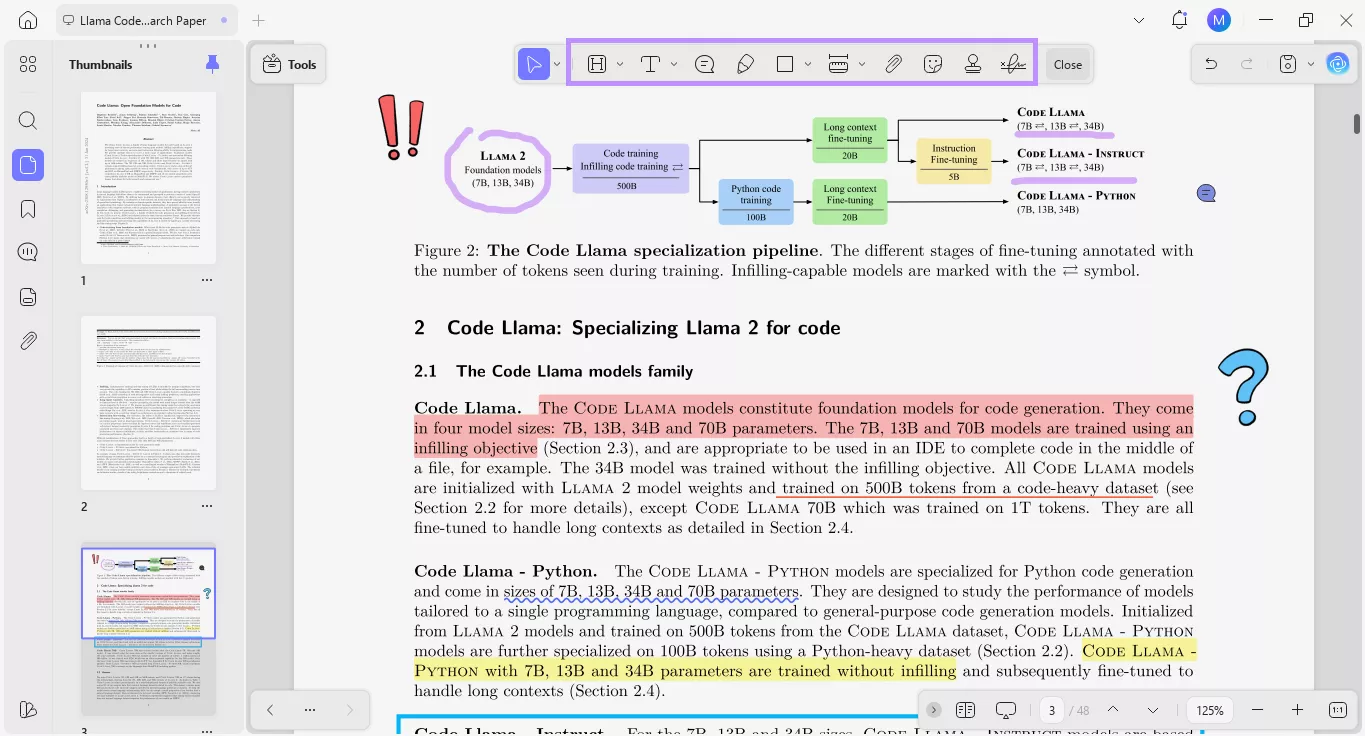Open Search in the left sidebar

27,120
